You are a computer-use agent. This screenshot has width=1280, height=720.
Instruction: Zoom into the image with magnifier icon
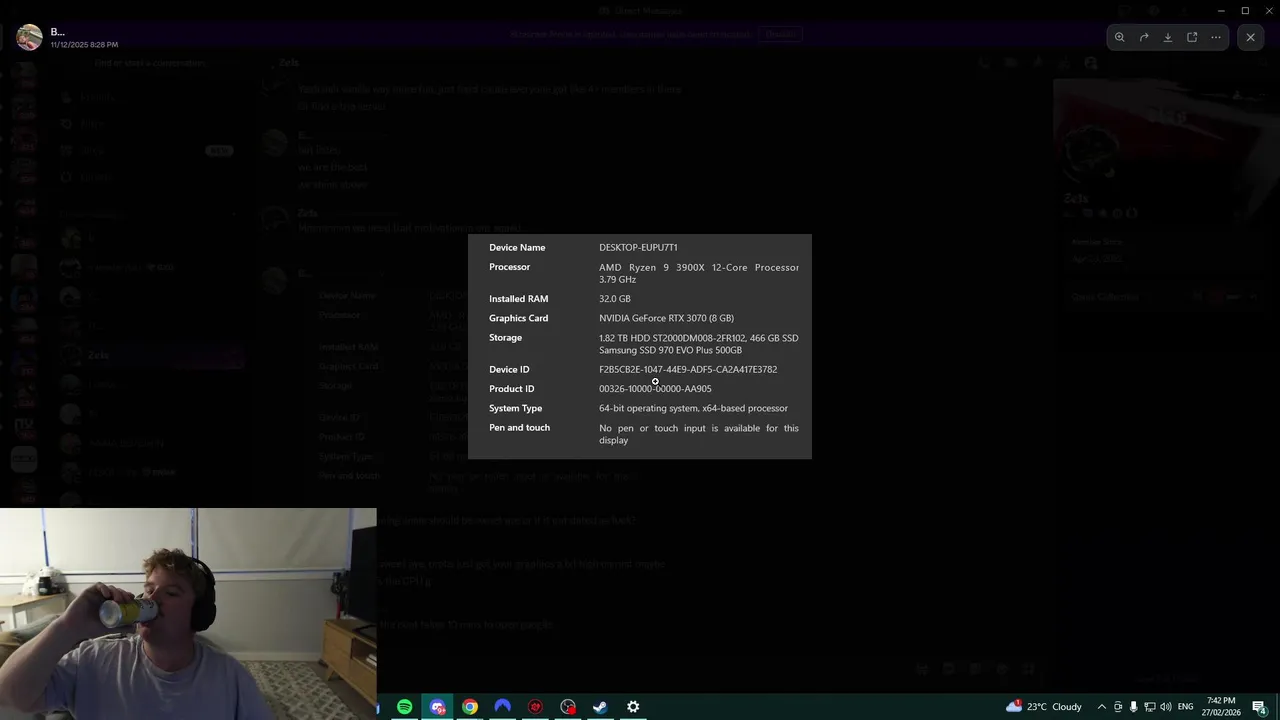[1120, 37]
